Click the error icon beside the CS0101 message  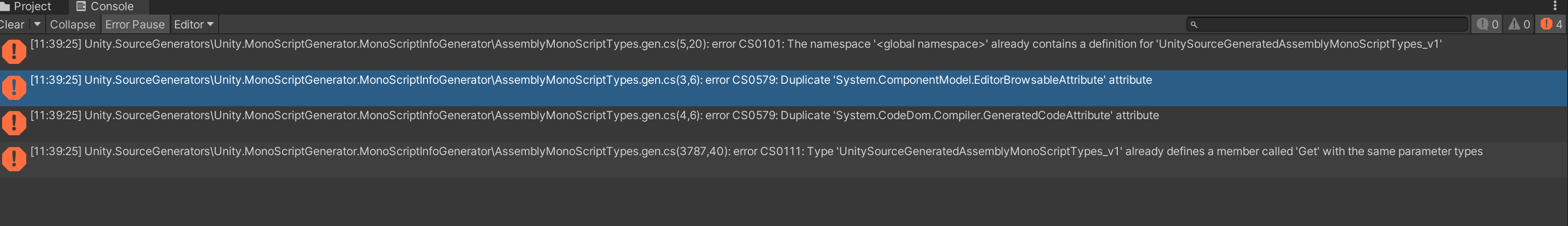click(x=13, y=51)
